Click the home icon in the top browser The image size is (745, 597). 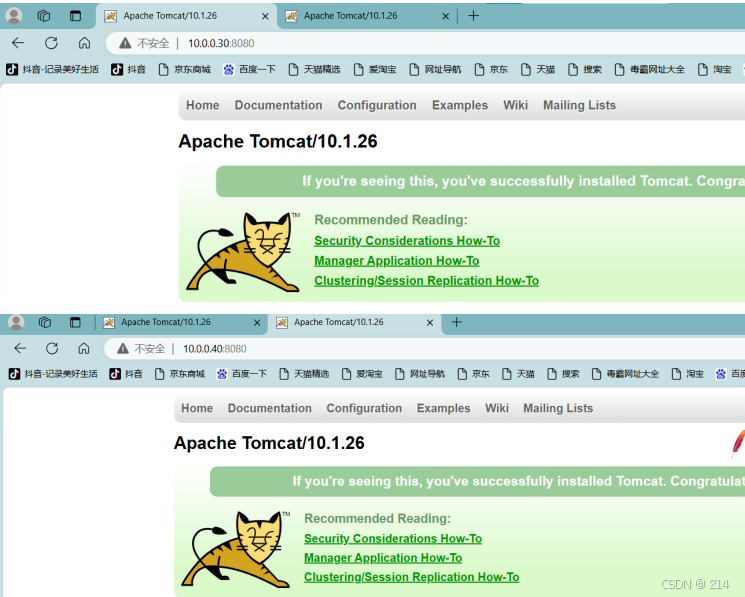coord(84,43)
